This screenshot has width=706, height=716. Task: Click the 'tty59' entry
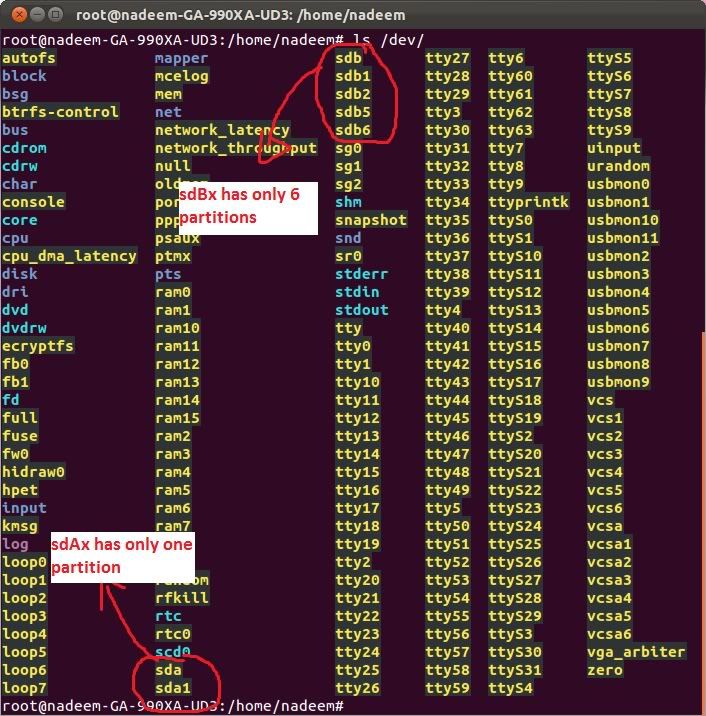(448, 688)
